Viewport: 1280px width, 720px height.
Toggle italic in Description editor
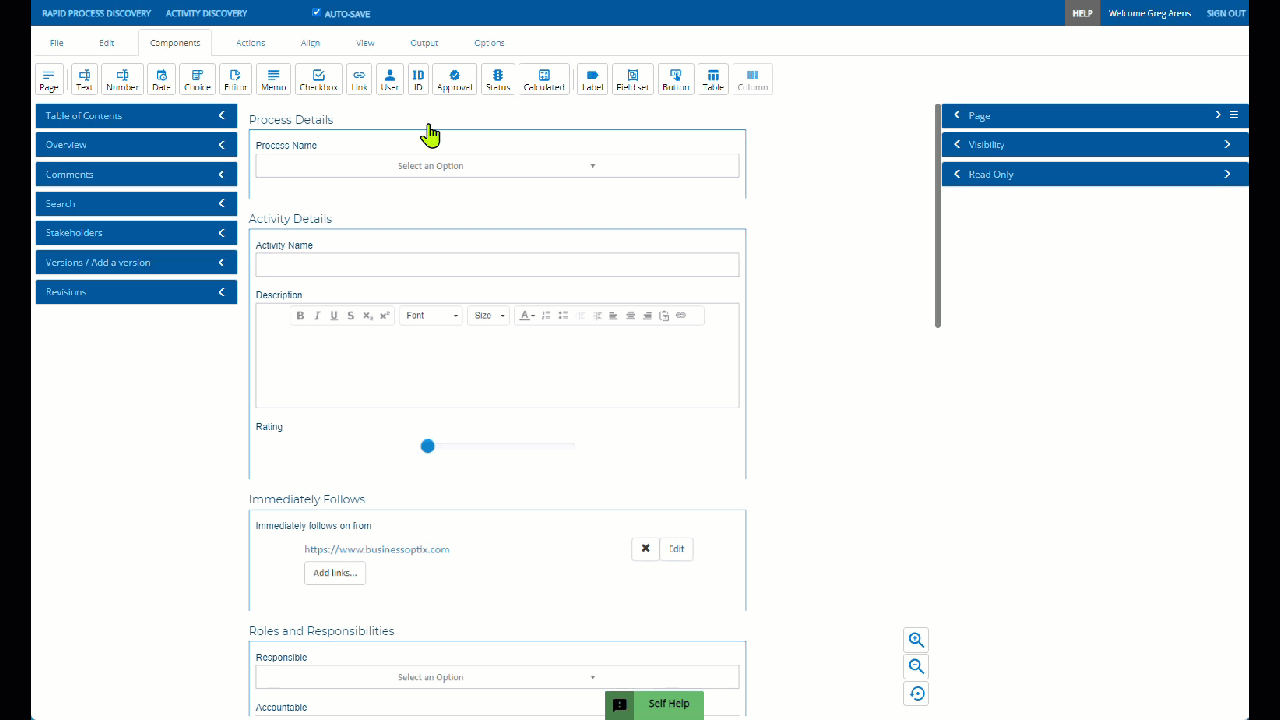(x=317, y=316)
